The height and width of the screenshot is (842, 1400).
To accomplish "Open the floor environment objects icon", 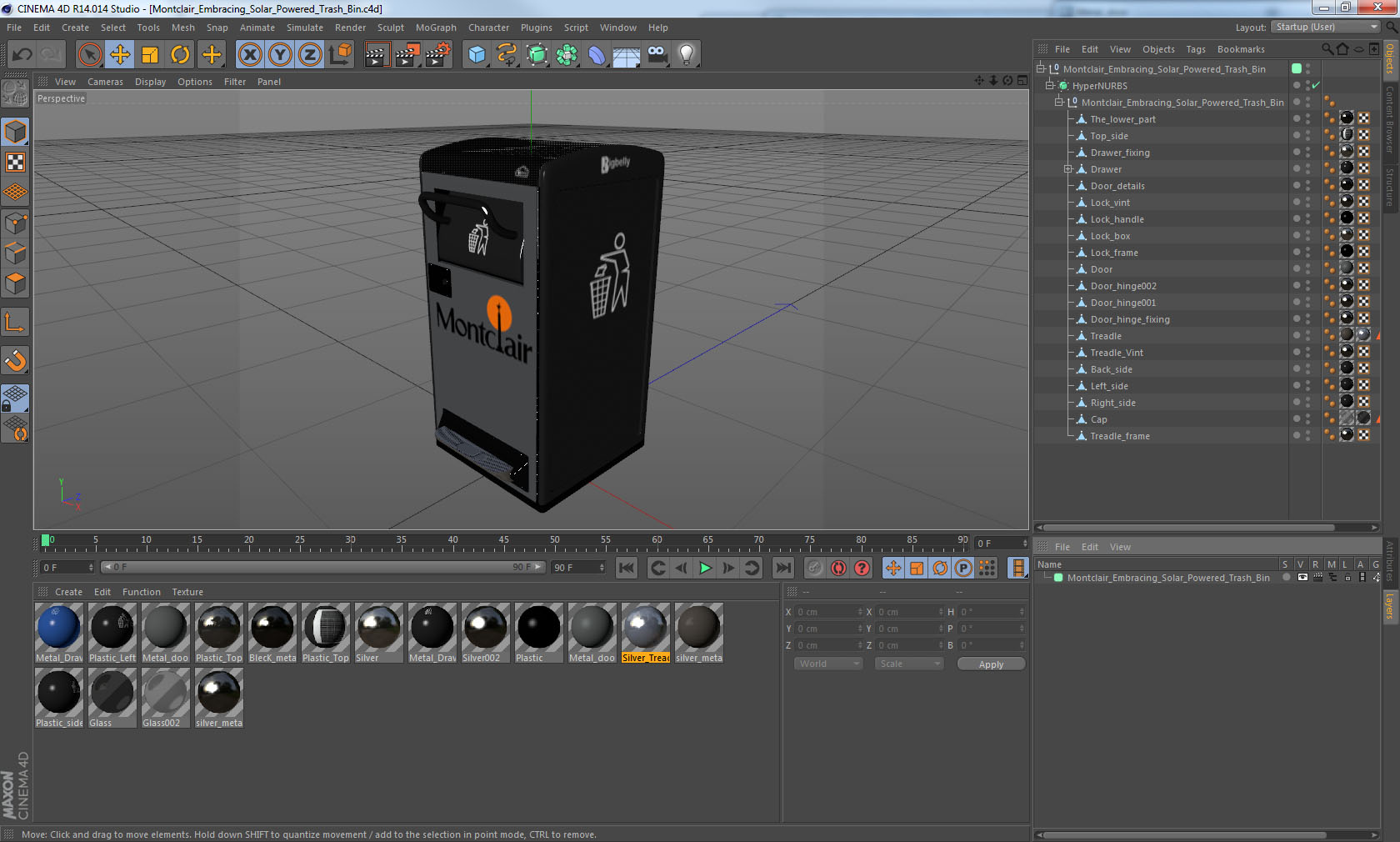I will point(627,55).
